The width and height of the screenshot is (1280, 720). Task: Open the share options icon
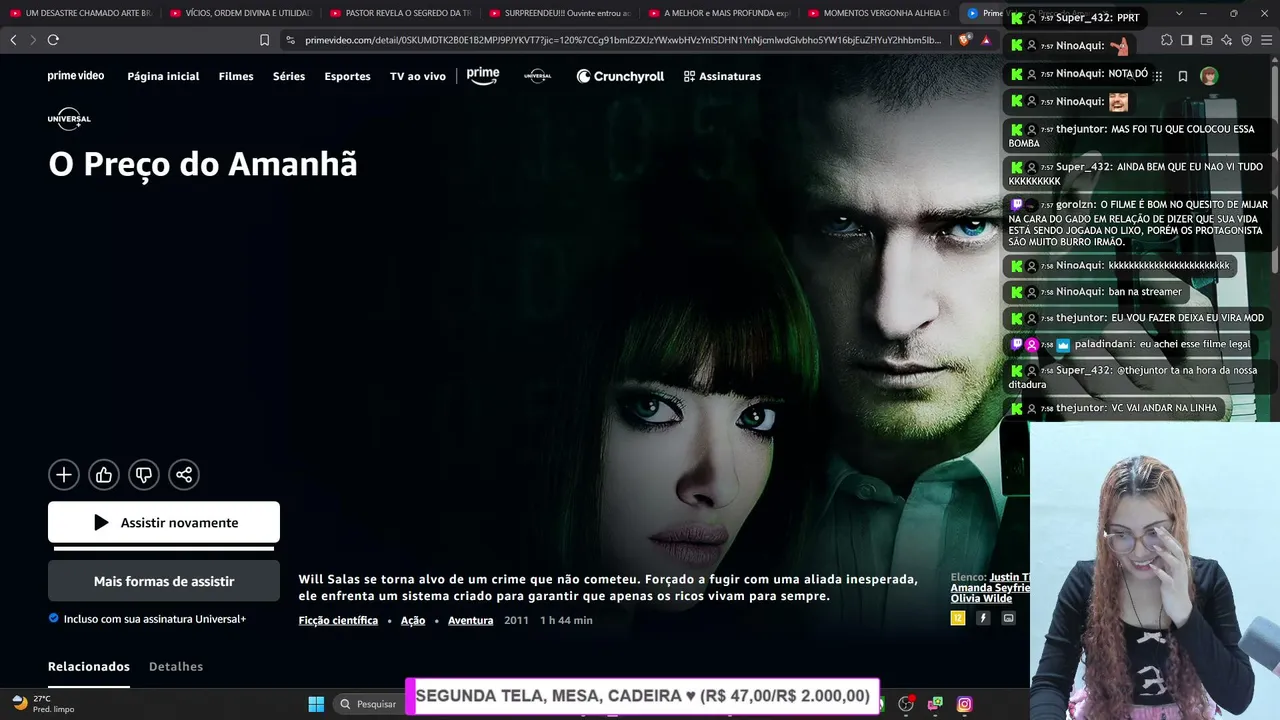click(184, 475)
